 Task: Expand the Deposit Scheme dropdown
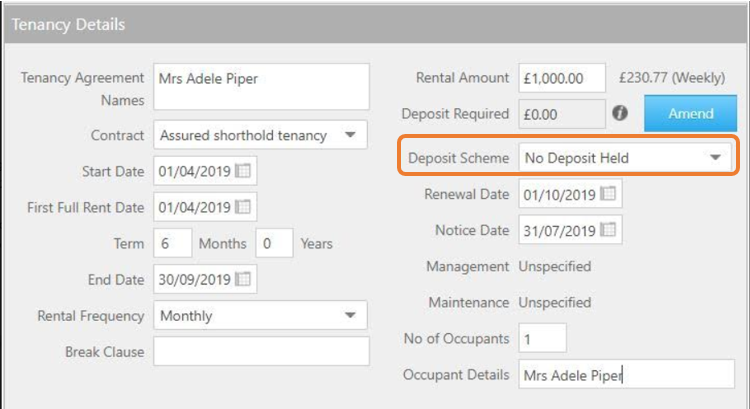715,158
